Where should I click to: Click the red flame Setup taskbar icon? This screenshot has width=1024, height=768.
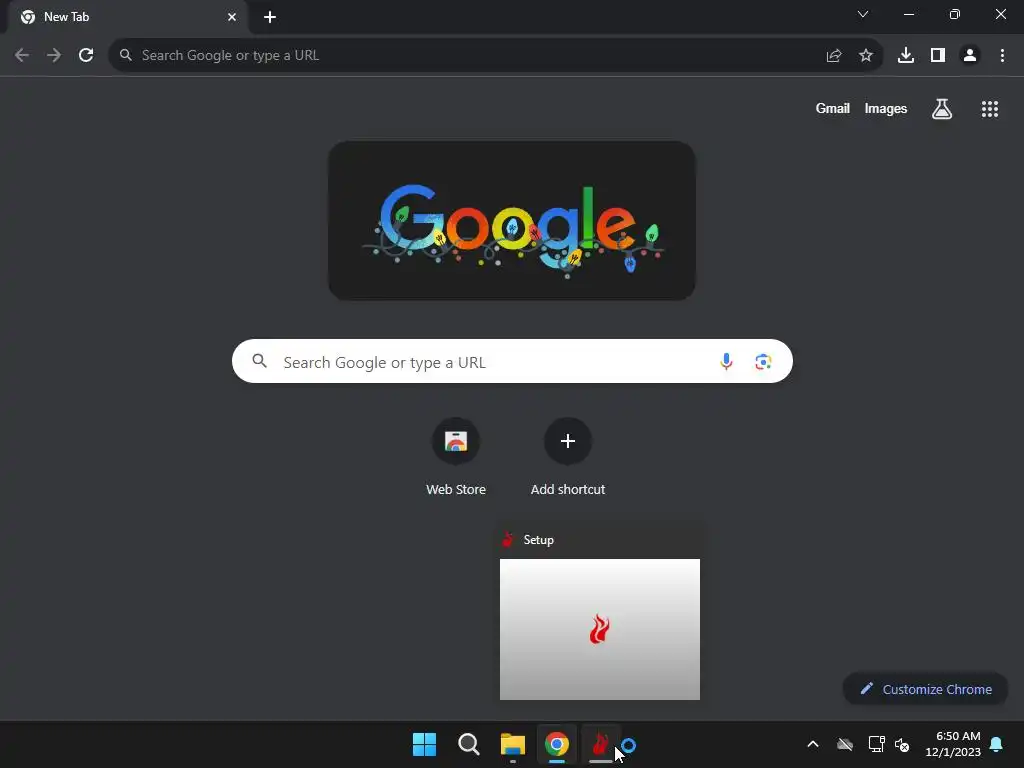tap(600, 744)
